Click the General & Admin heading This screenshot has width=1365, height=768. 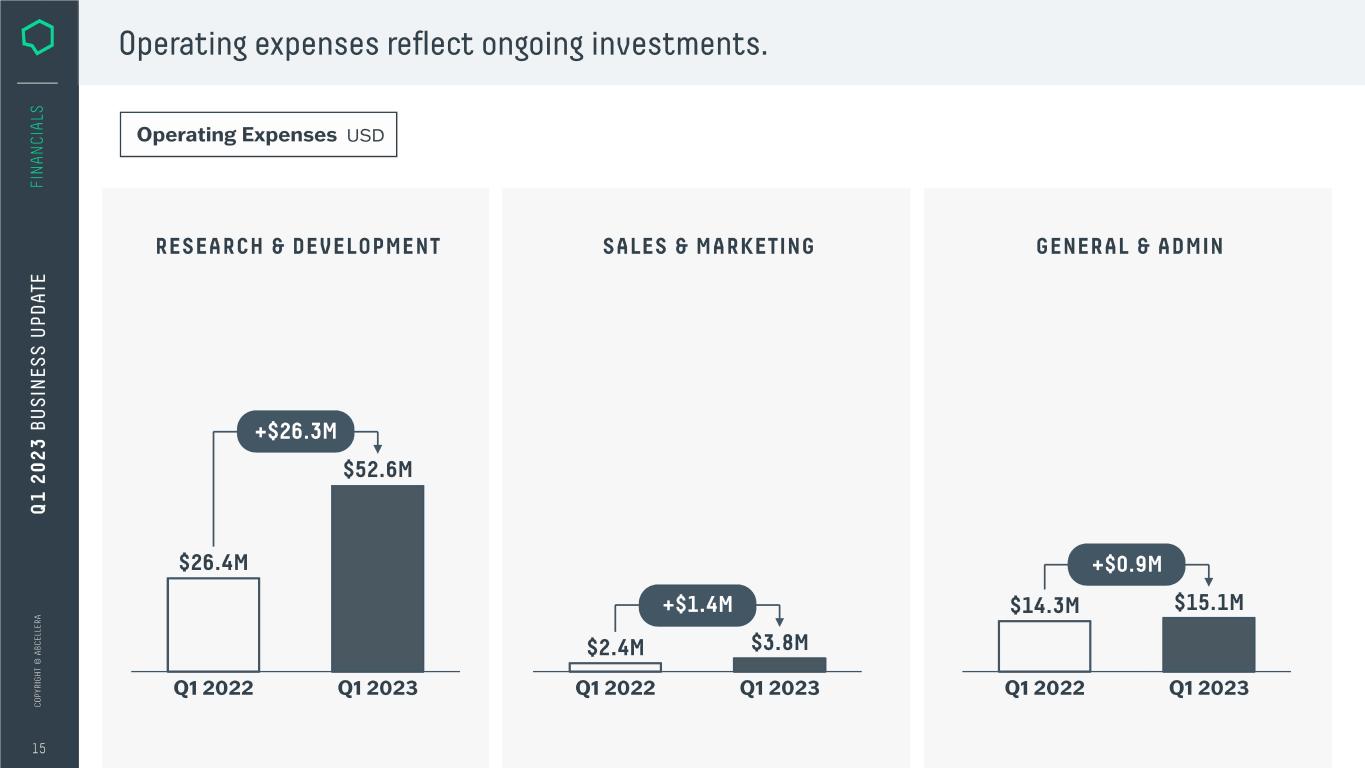[x=1129, y=246]
